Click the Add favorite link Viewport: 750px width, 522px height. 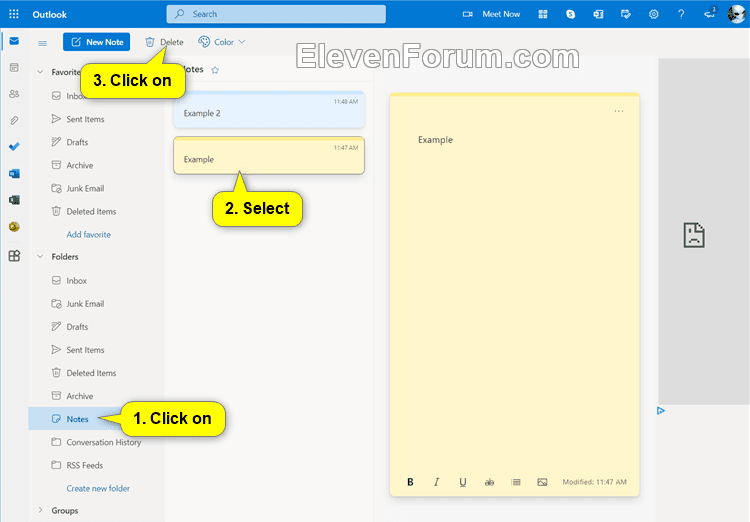(x=88, y=234)
